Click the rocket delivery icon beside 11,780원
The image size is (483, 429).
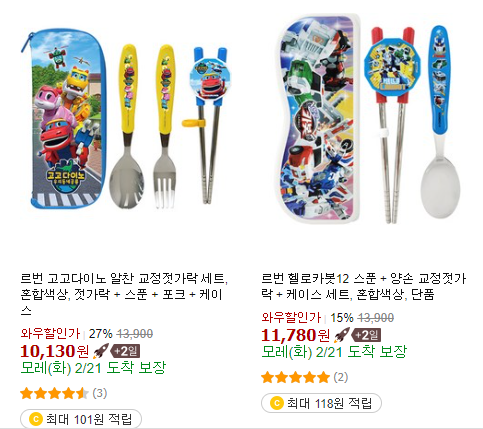click(342, 335)
